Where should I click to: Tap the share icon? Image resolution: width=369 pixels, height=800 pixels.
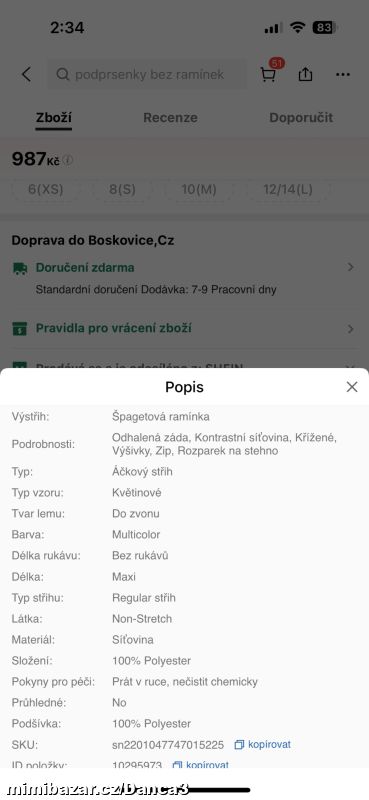tap(305, 74)
